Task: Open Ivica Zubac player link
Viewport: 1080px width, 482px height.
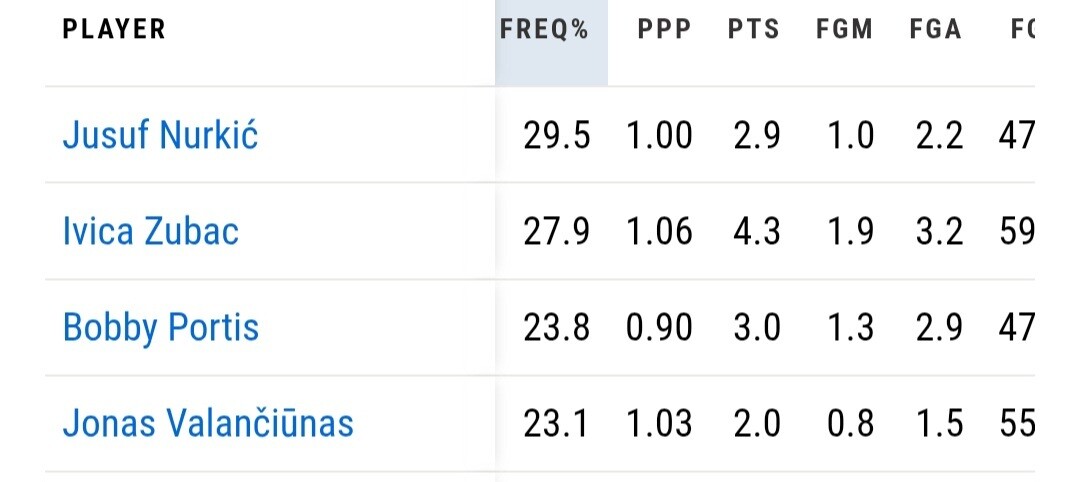Action: tap(151, 232)
